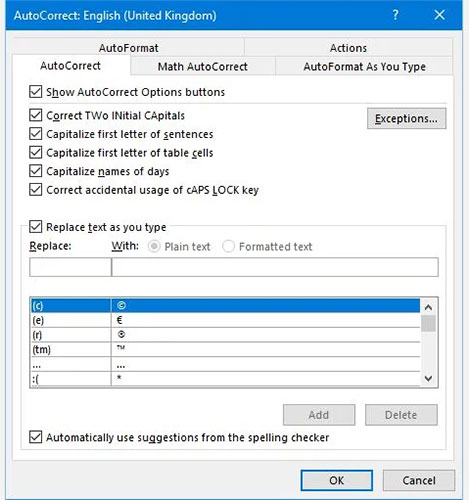Toggle Automatically use suggestions from spelling checker
Screen dimensions: 469x500
coord(36,437)
